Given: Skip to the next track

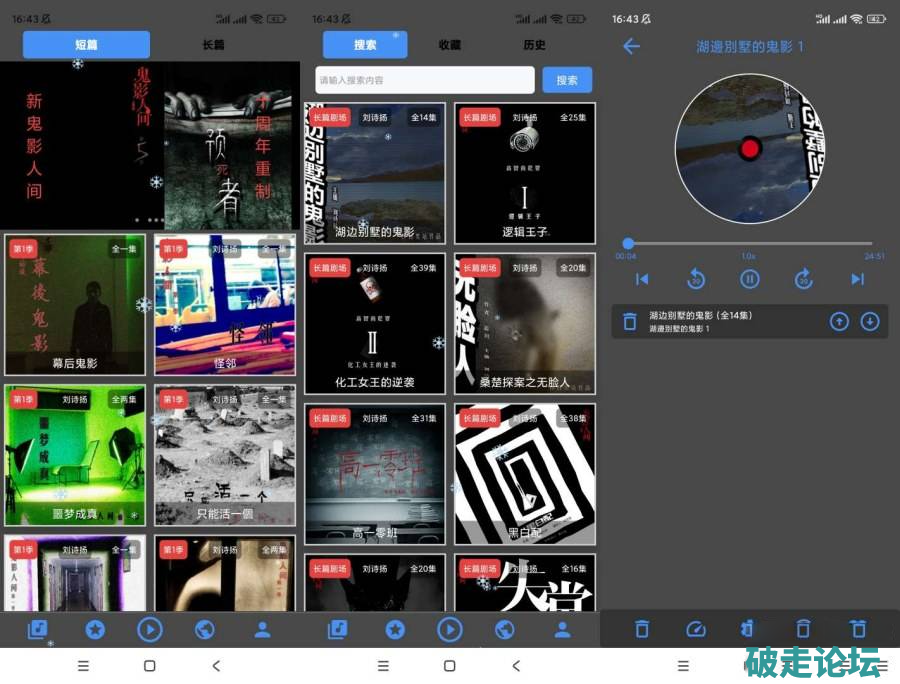Looking at the screenshot, I should point(857,279).
